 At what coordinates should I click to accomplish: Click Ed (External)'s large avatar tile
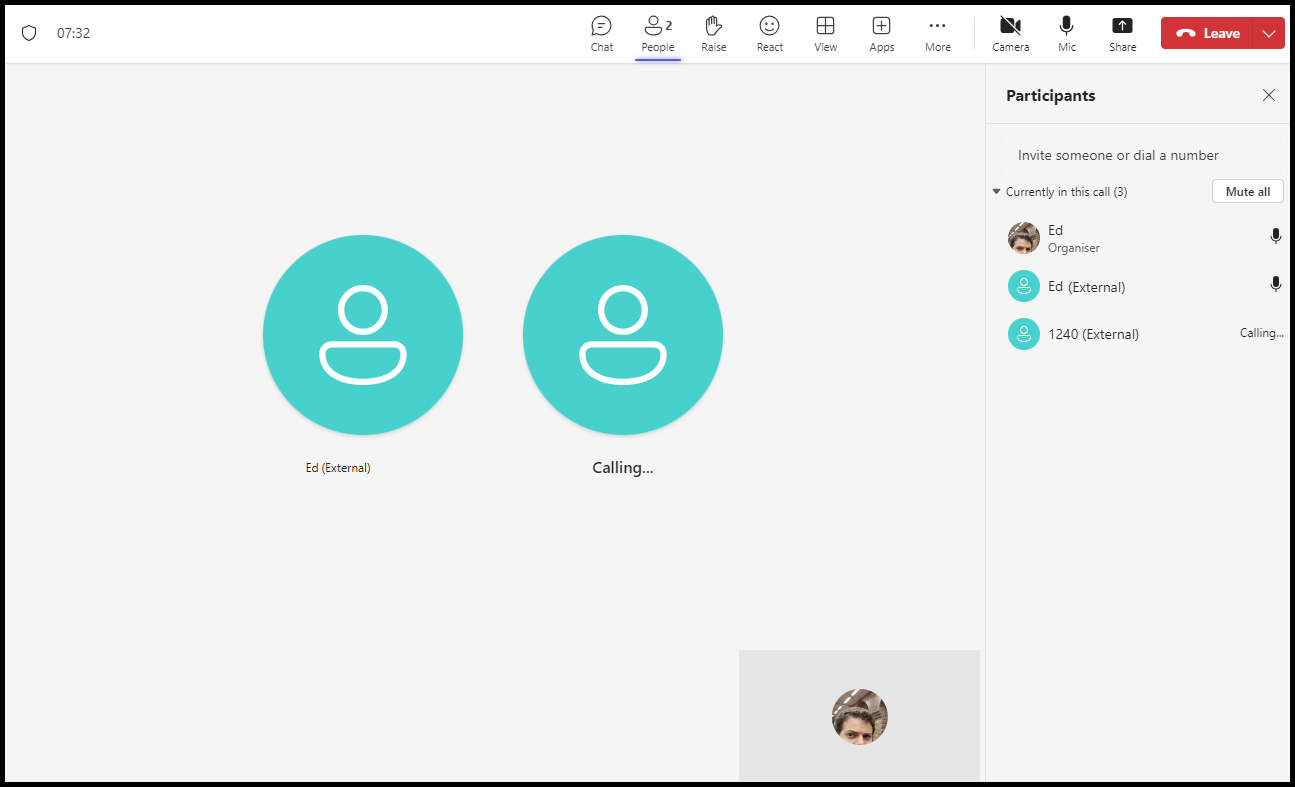coord(363,335)
